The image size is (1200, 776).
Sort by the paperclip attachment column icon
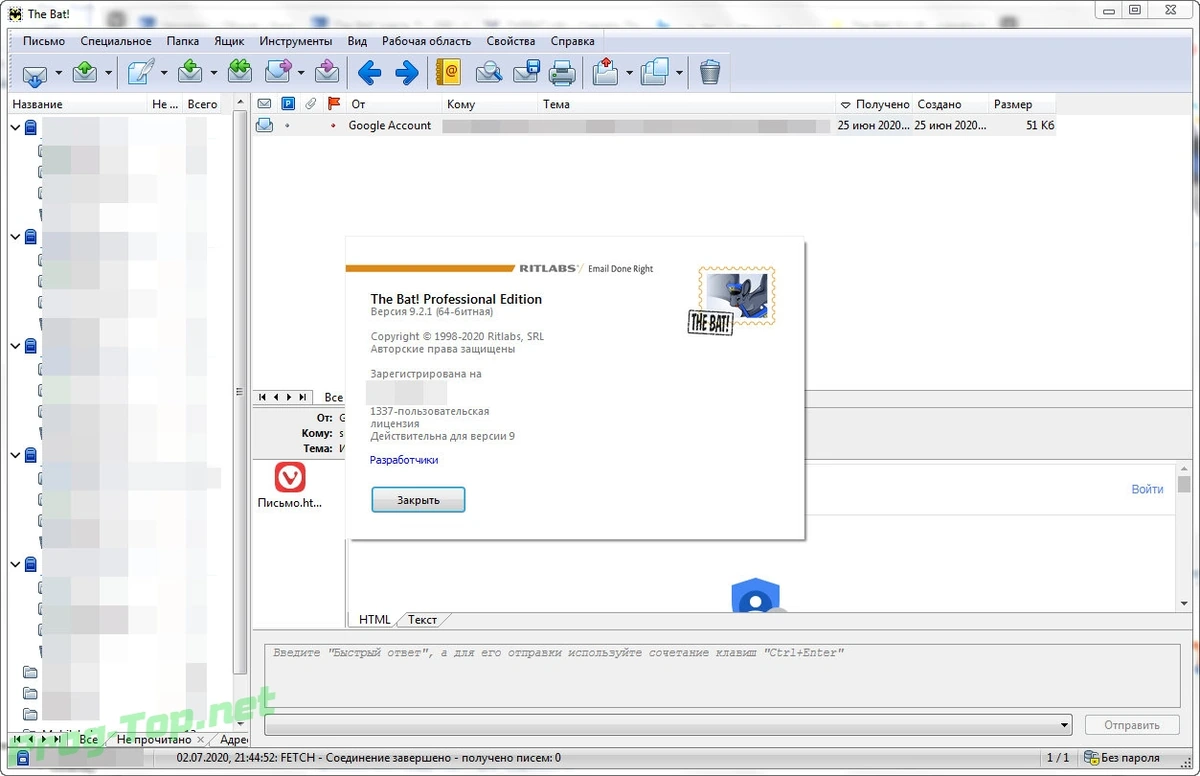(x=311, y=104)
